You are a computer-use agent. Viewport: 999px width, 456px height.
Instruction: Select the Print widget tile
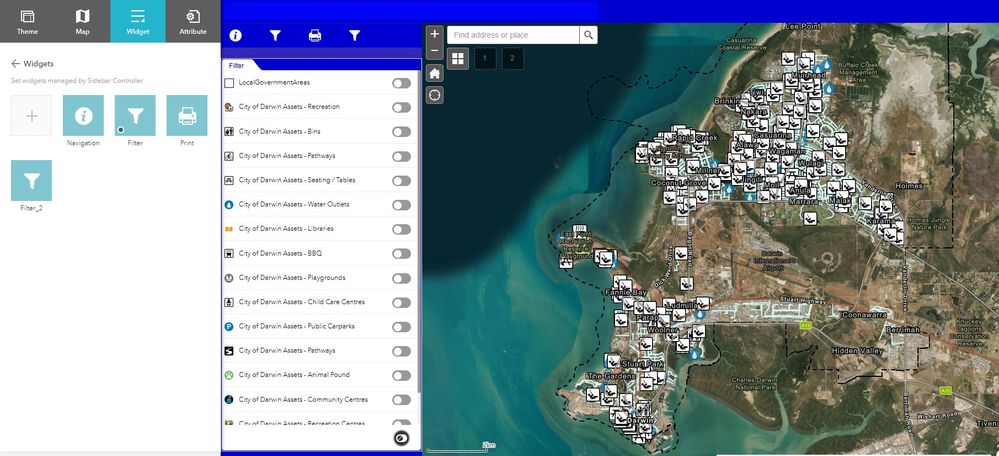(187, 116)
